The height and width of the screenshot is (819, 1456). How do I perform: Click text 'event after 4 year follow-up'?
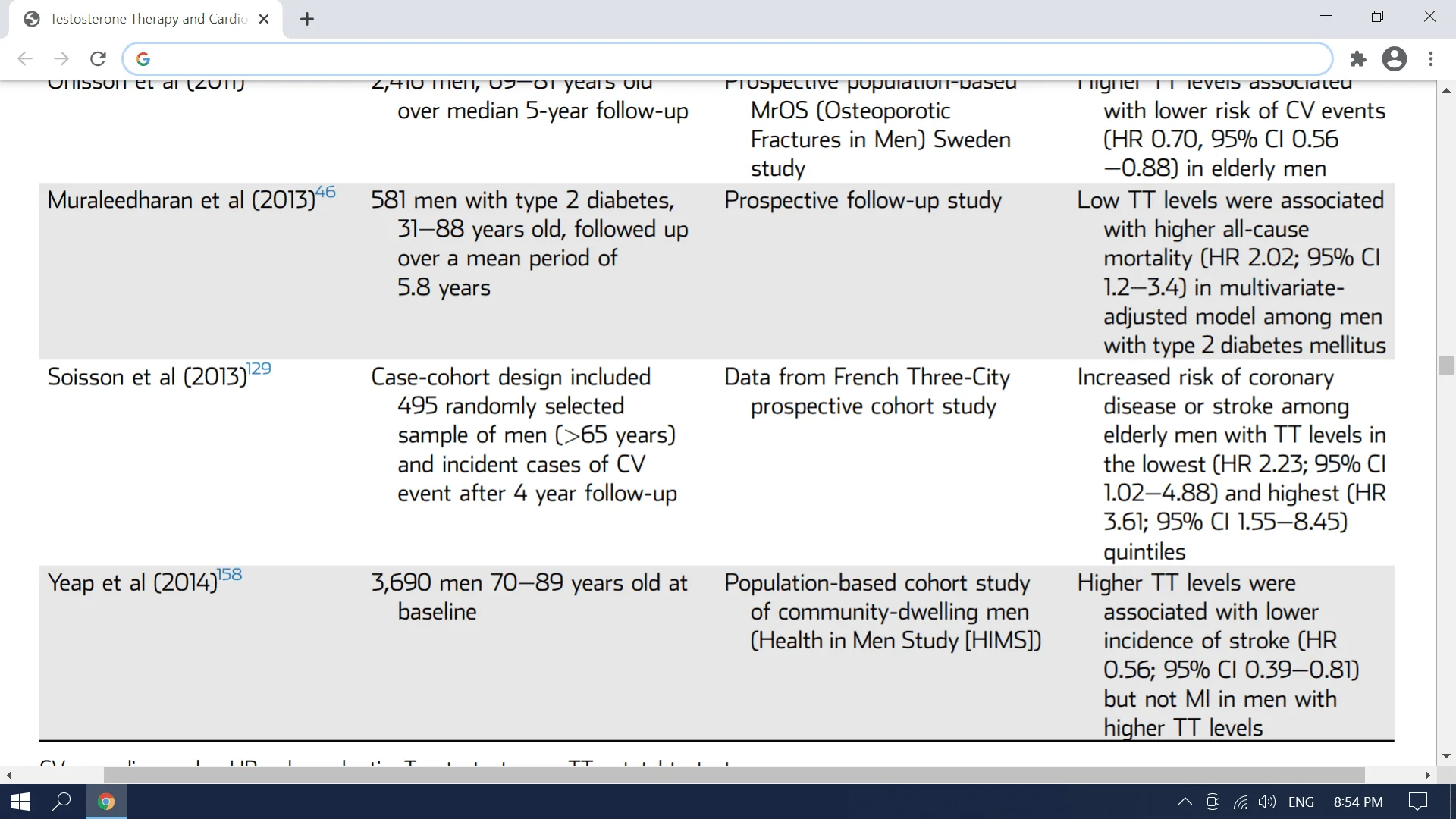[538, 494]
